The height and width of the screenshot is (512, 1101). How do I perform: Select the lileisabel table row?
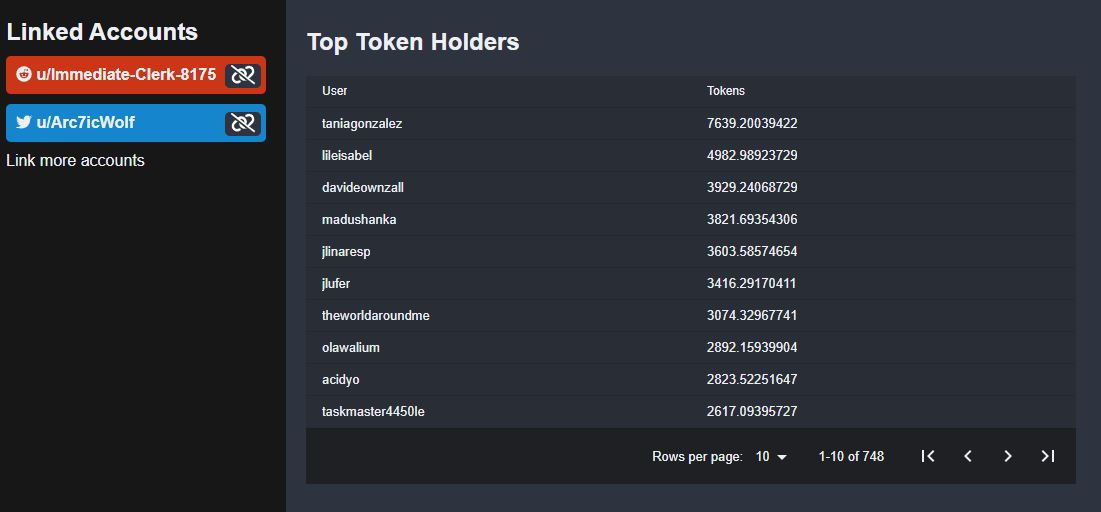[x=691, y=155]
